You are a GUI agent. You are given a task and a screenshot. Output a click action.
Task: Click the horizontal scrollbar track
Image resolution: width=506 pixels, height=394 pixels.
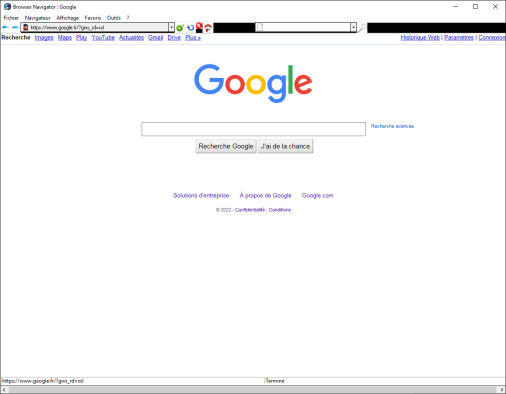[253, 390]
